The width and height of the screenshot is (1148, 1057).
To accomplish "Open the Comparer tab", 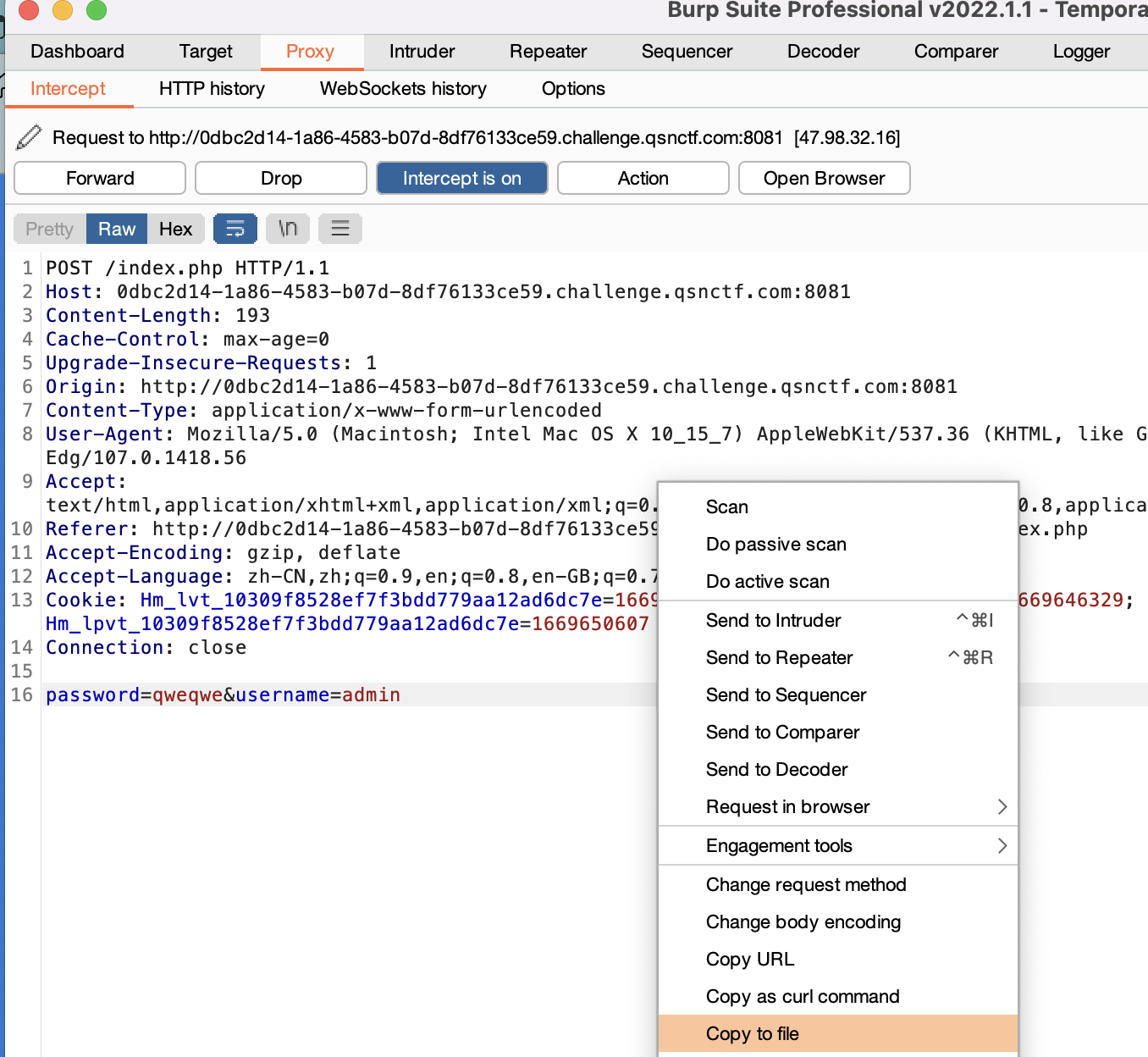I will 956,52.
